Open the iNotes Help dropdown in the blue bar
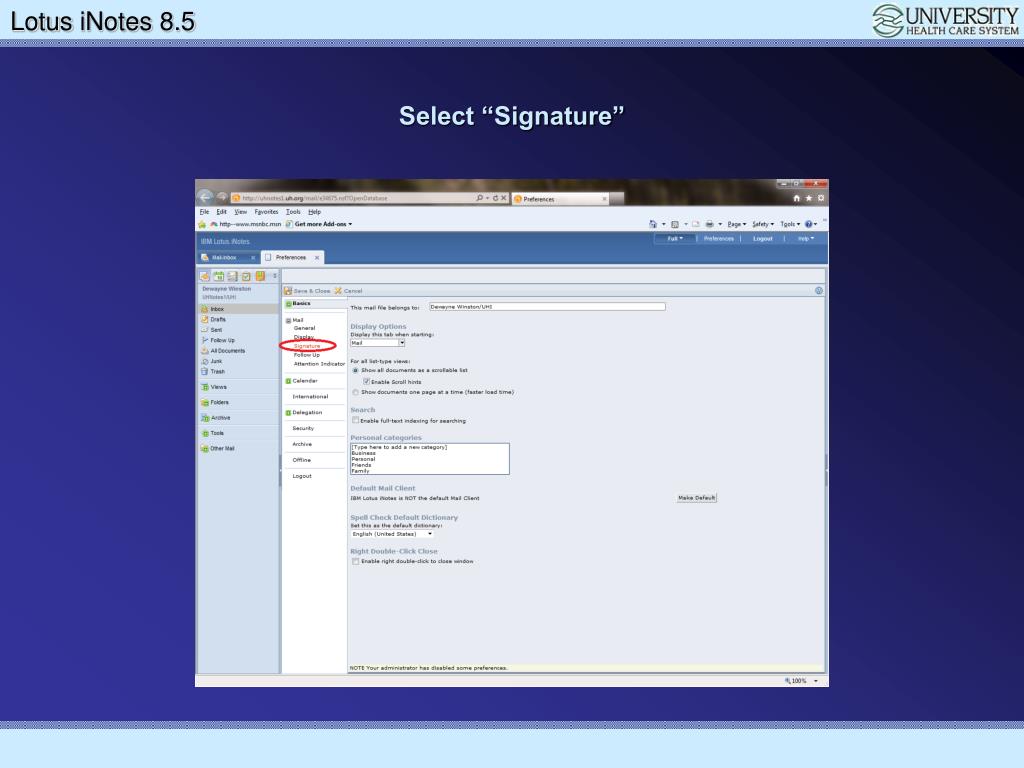 pyautogui.click(x=806, y=239)
